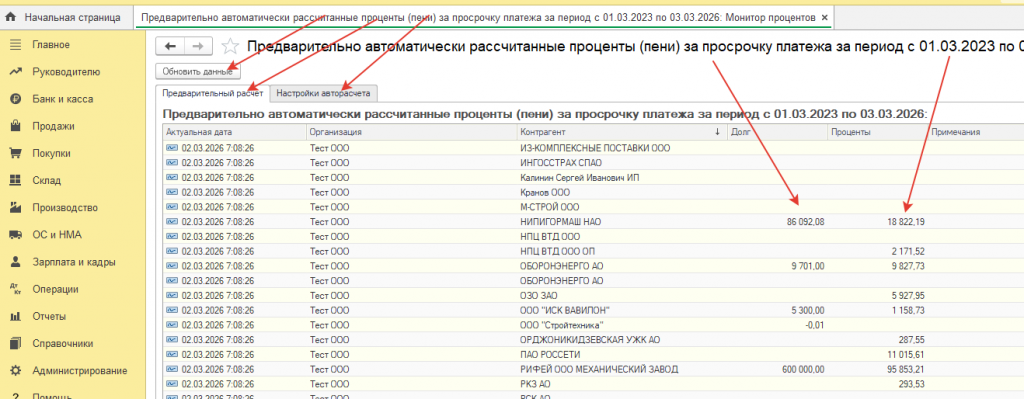Close the Монитор процентов tab

point(825,17)
